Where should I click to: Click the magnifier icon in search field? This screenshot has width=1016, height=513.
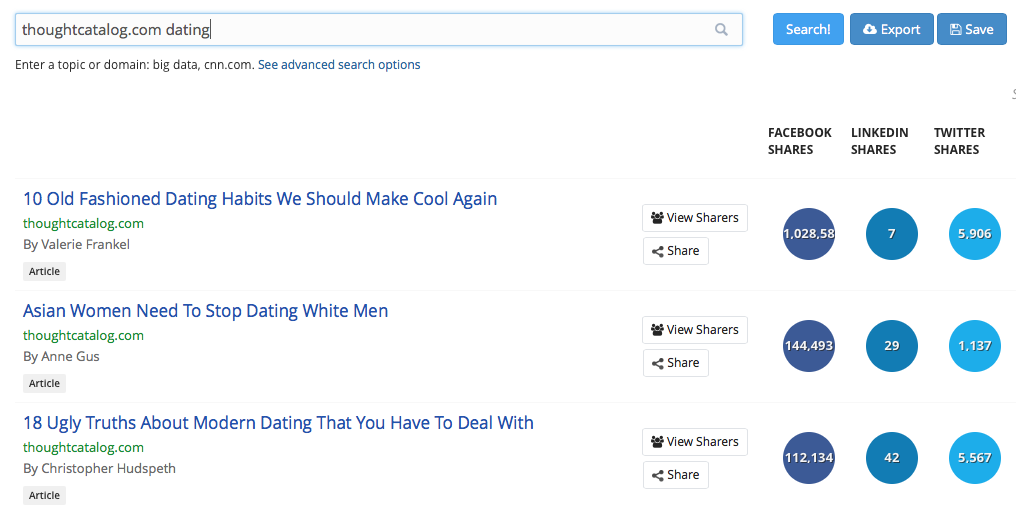(x=721, y=30)
